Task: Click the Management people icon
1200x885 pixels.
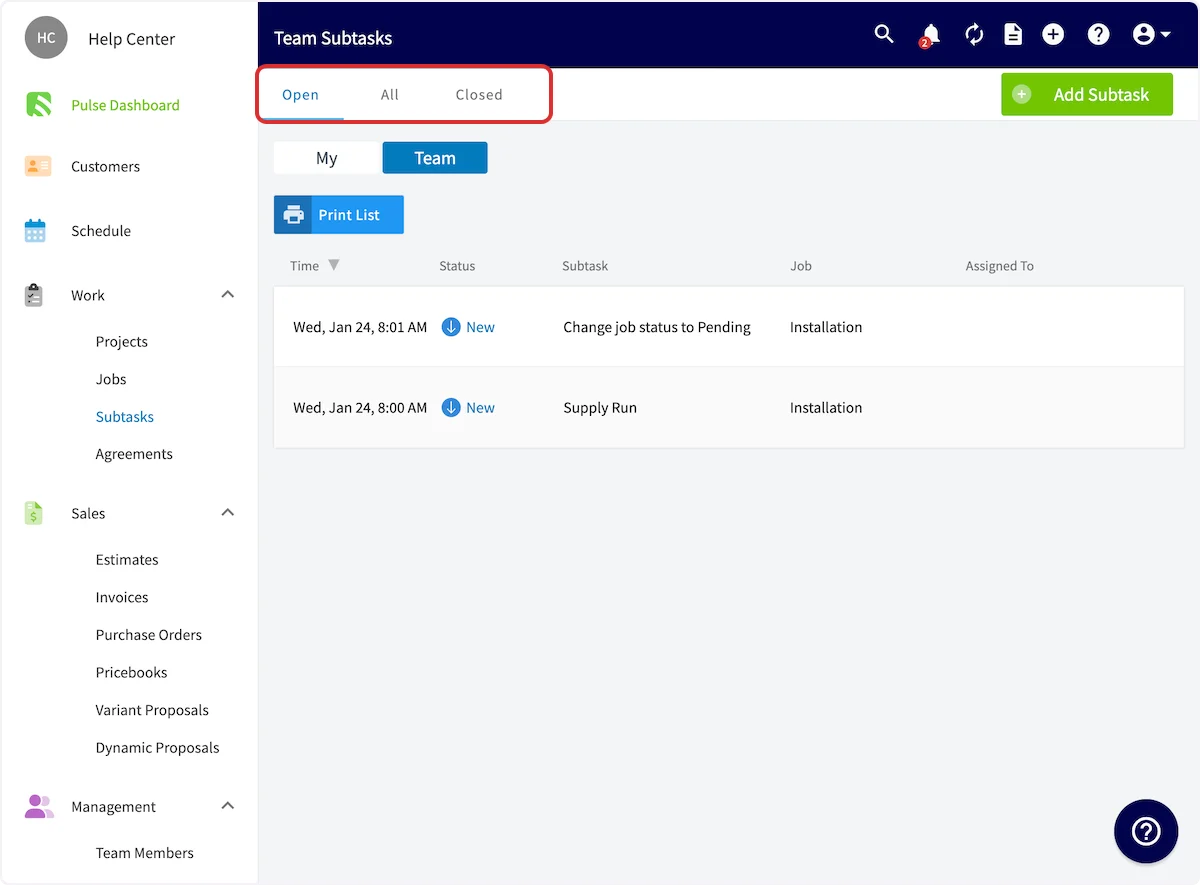Action: tap(39, 806)
